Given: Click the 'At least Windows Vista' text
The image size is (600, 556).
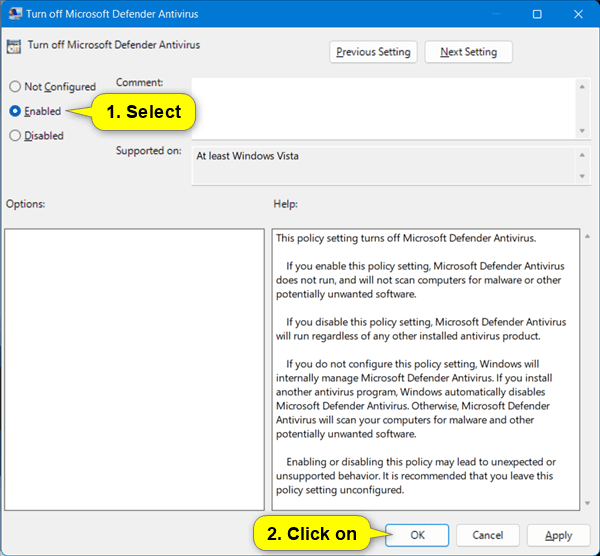Looking at the screenshot, I should pos(247,156).
